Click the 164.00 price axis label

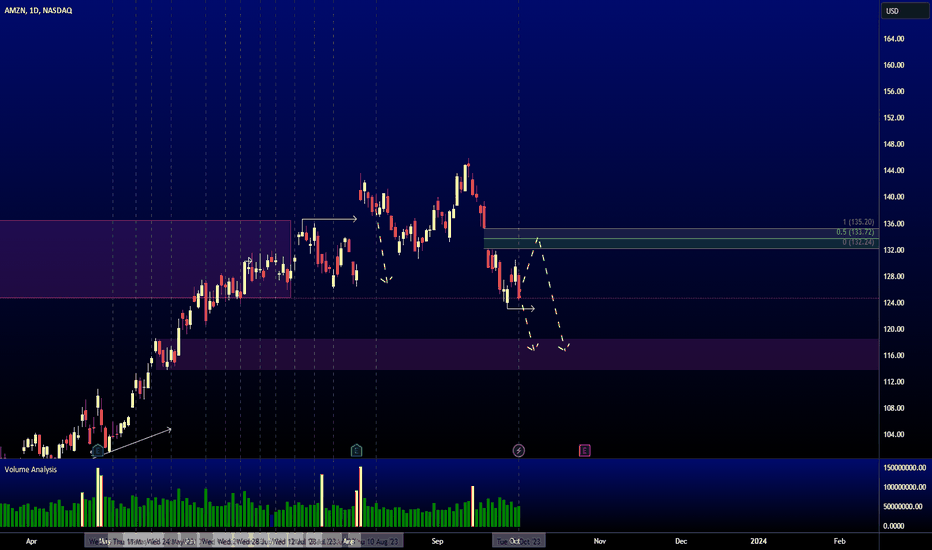893,39
